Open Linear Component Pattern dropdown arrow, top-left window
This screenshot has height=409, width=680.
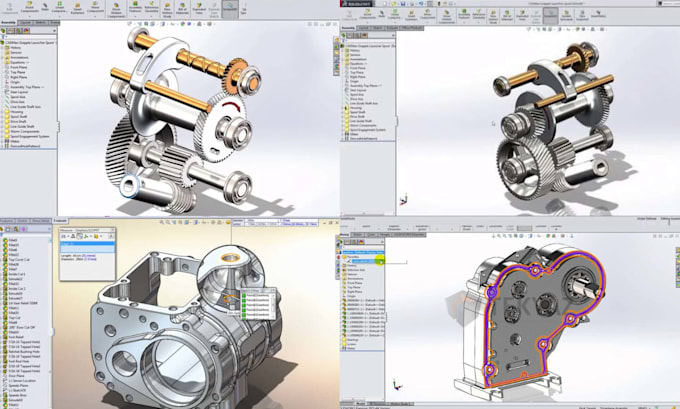coord(59,16)
